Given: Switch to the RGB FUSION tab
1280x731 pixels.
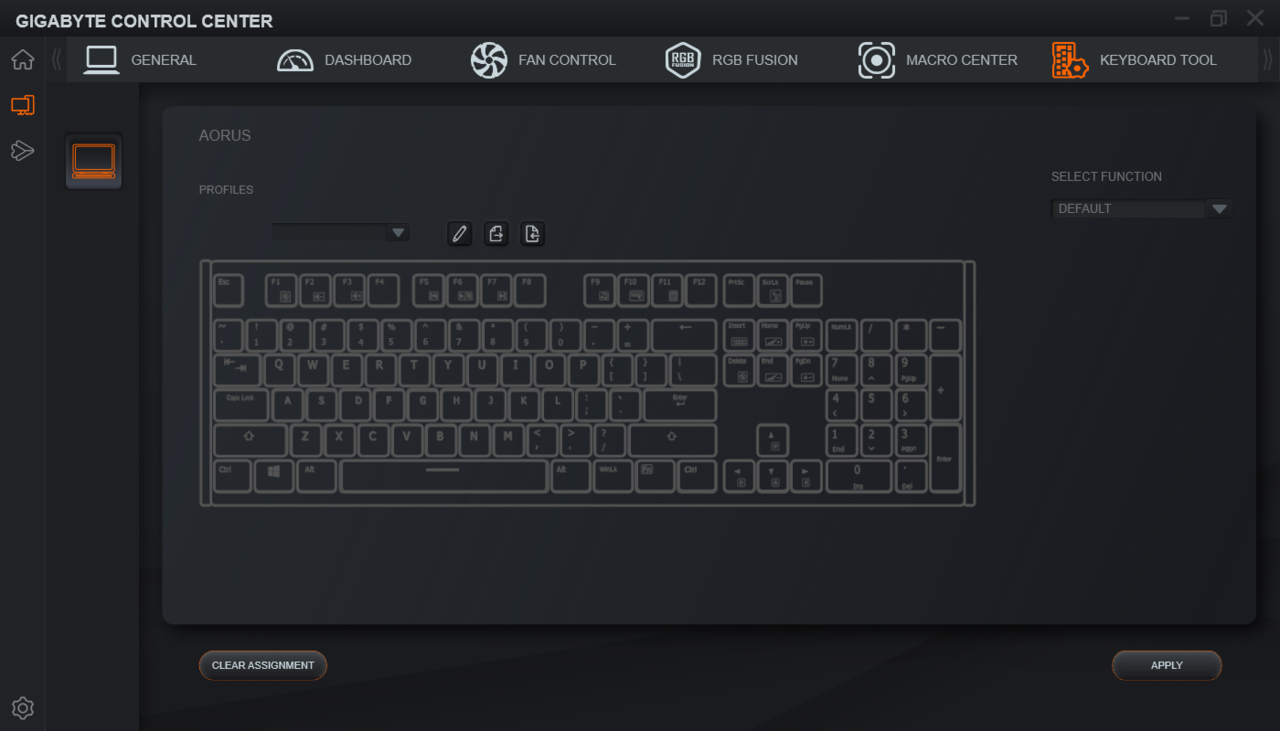Looking at the screenshot, I should (732, 60).
